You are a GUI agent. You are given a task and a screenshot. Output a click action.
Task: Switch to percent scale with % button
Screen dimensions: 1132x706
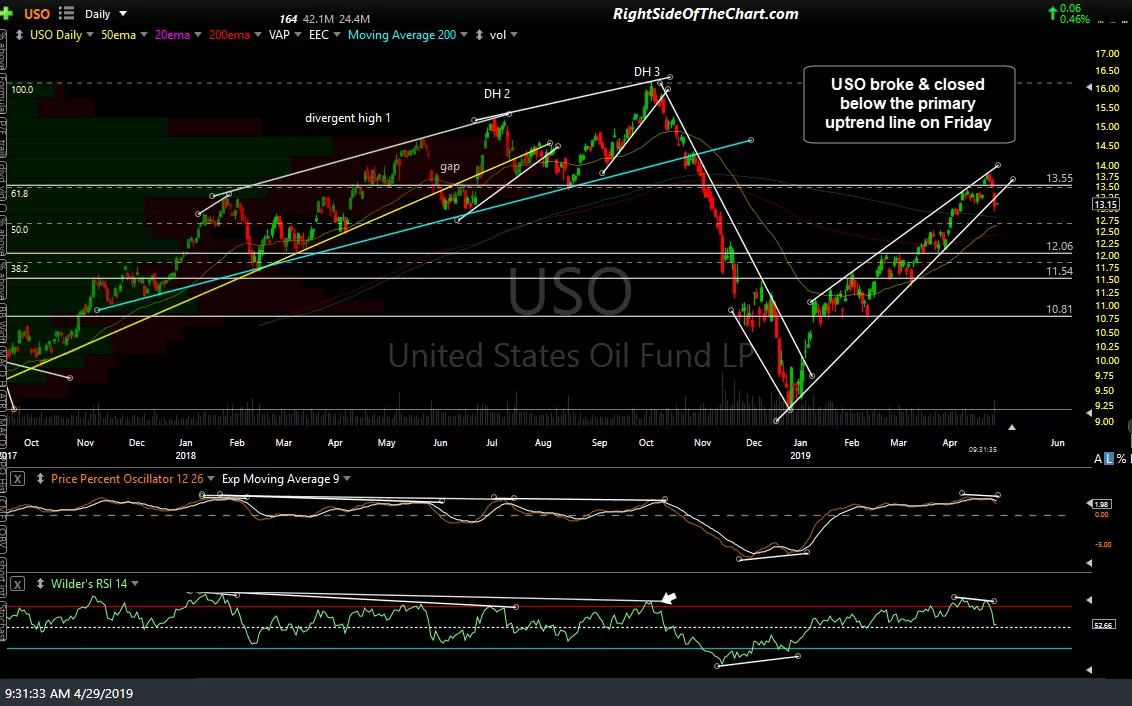tap(1121, 458)
